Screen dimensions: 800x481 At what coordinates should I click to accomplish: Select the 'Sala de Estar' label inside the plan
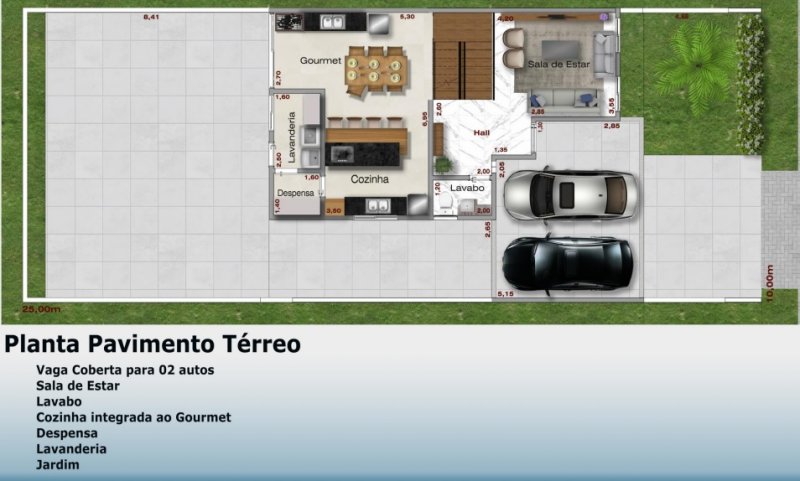click(x=558, y=64)
